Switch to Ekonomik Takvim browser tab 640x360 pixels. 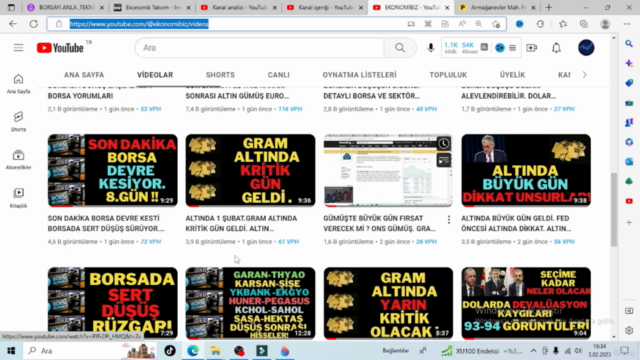[152, 7]
